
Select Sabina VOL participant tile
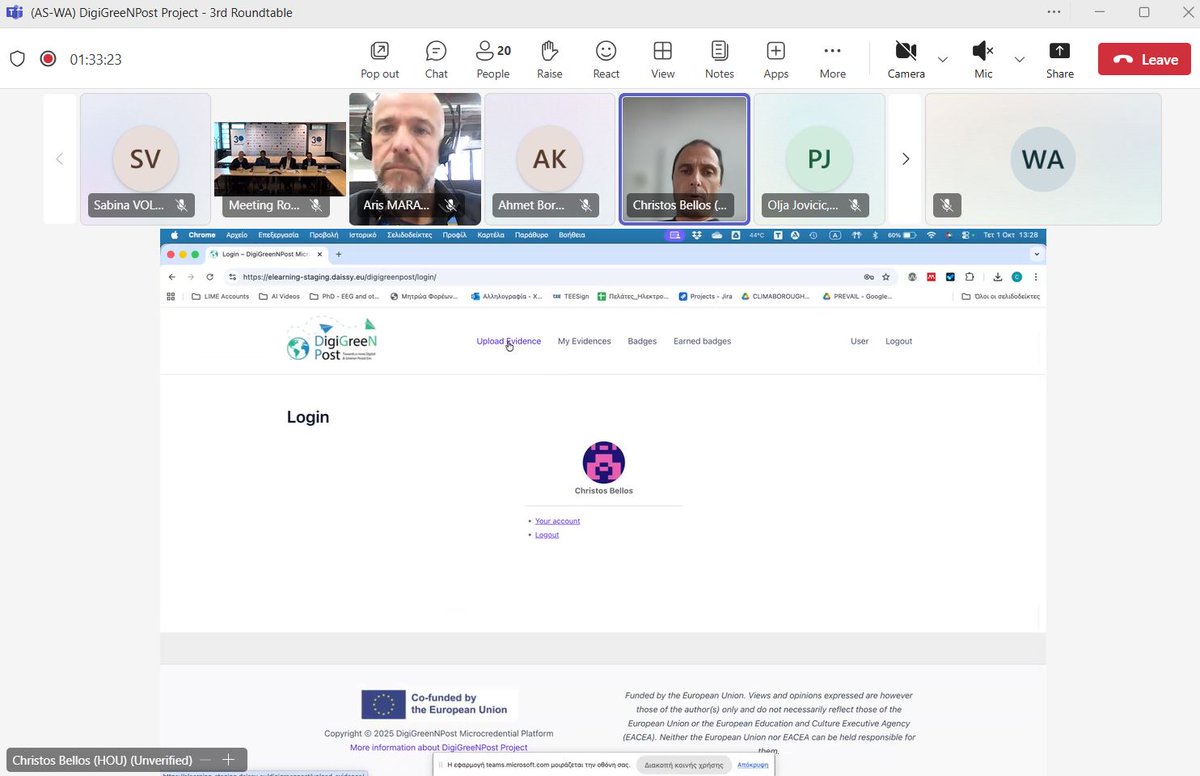click(145, 159)
